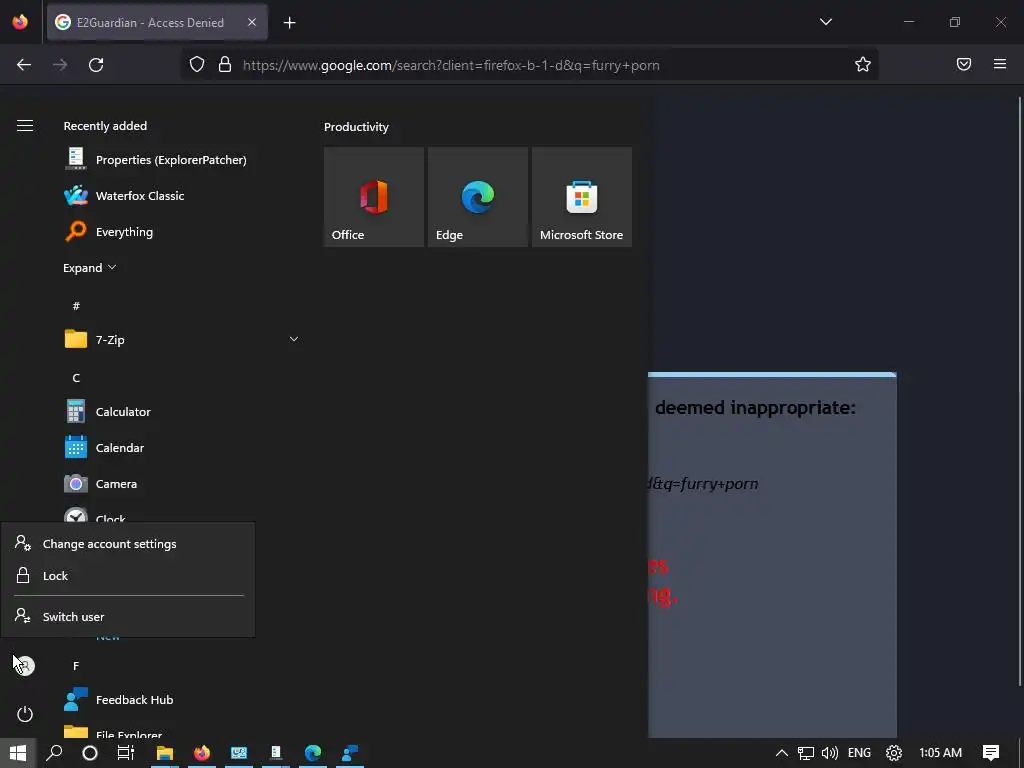The width and height of the screenshot is (1024, 768).
Task: Open Feedback Hub taskbar icon
Action: 350,753
